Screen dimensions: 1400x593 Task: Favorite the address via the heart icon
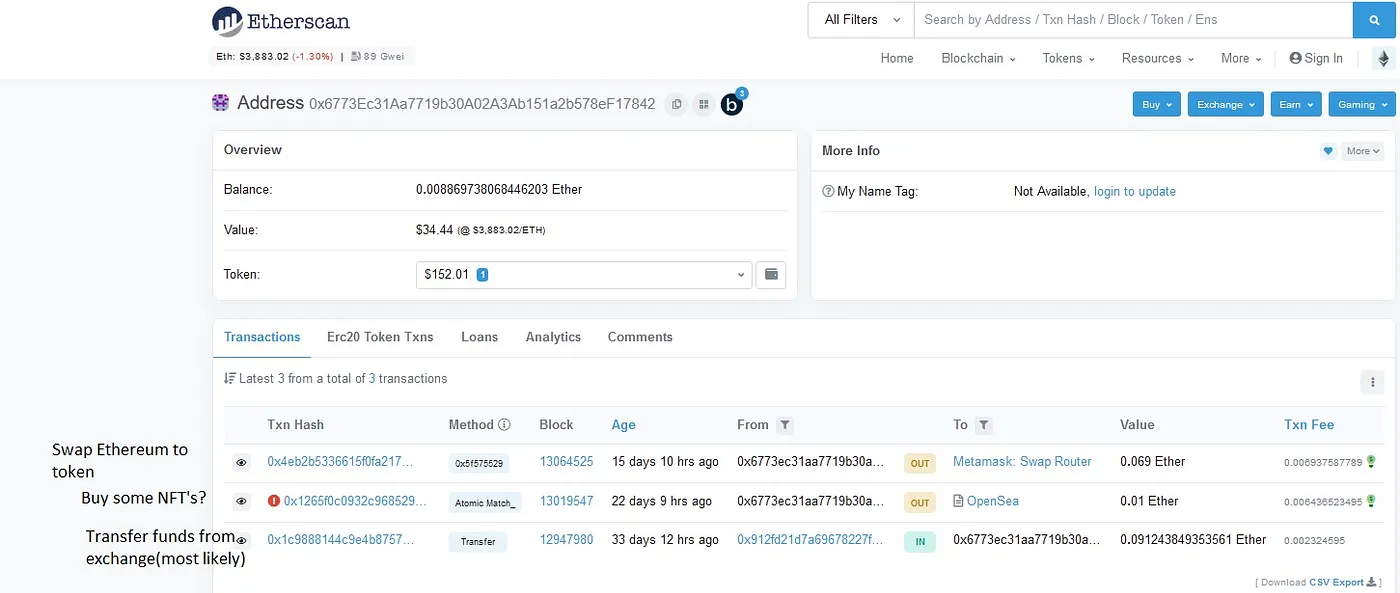point(1328,150)
